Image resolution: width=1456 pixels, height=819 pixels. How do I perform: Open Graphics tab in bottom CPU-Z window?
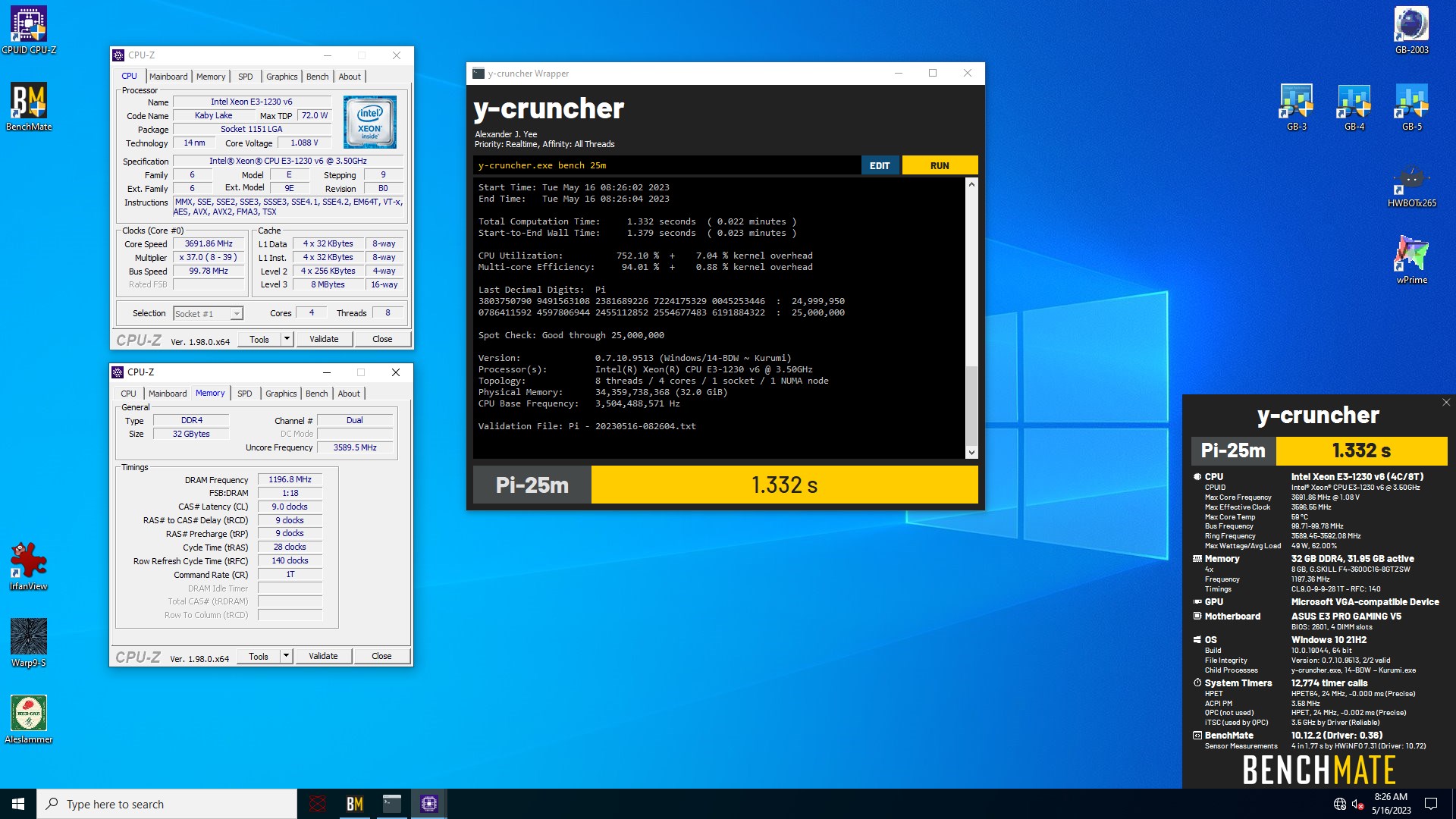[x=281, y=394]
